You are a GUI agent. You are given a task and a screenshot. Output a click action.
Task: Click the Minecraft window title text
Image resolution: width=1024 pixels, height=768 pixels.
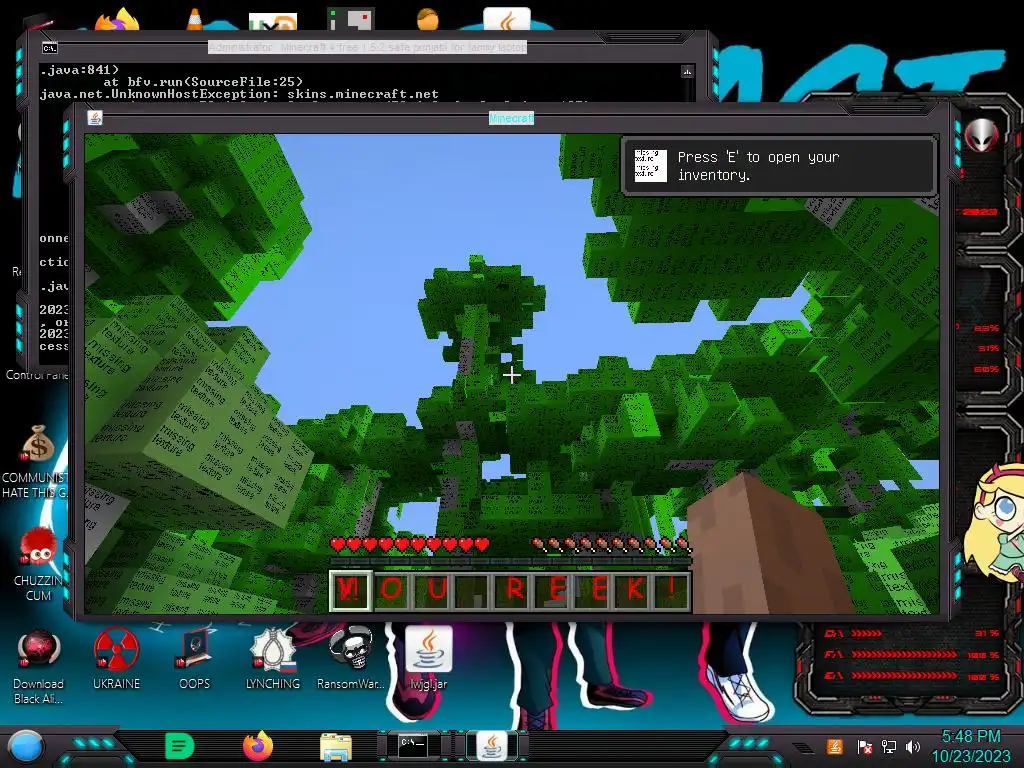click(511, 118)
